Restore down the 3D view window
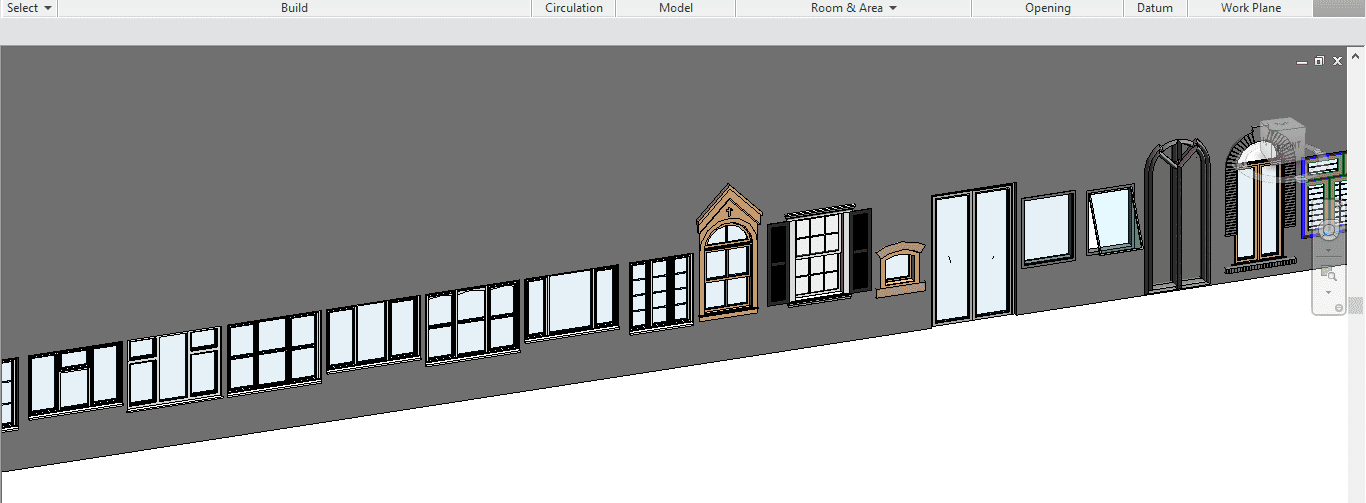This screenshot has height=503, width=1366. click(1319, 61)
